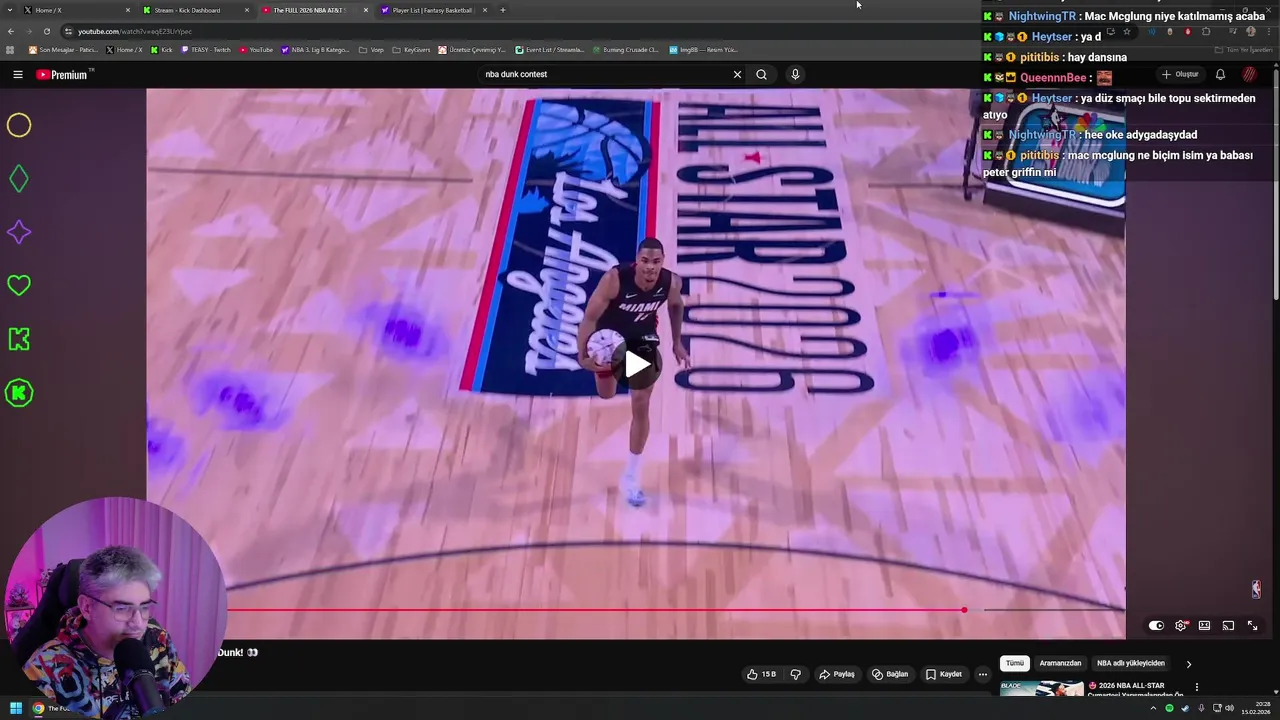Close the Stream - Kick Dashboard tab
Screen dimensions: 1280x720
click(247, 10)
